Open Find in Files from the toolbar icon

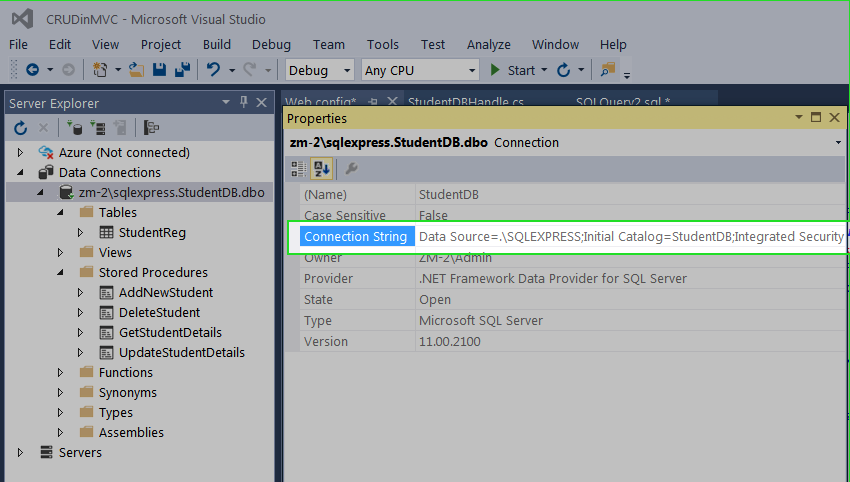pyautogui.click(x=608, y=70)
